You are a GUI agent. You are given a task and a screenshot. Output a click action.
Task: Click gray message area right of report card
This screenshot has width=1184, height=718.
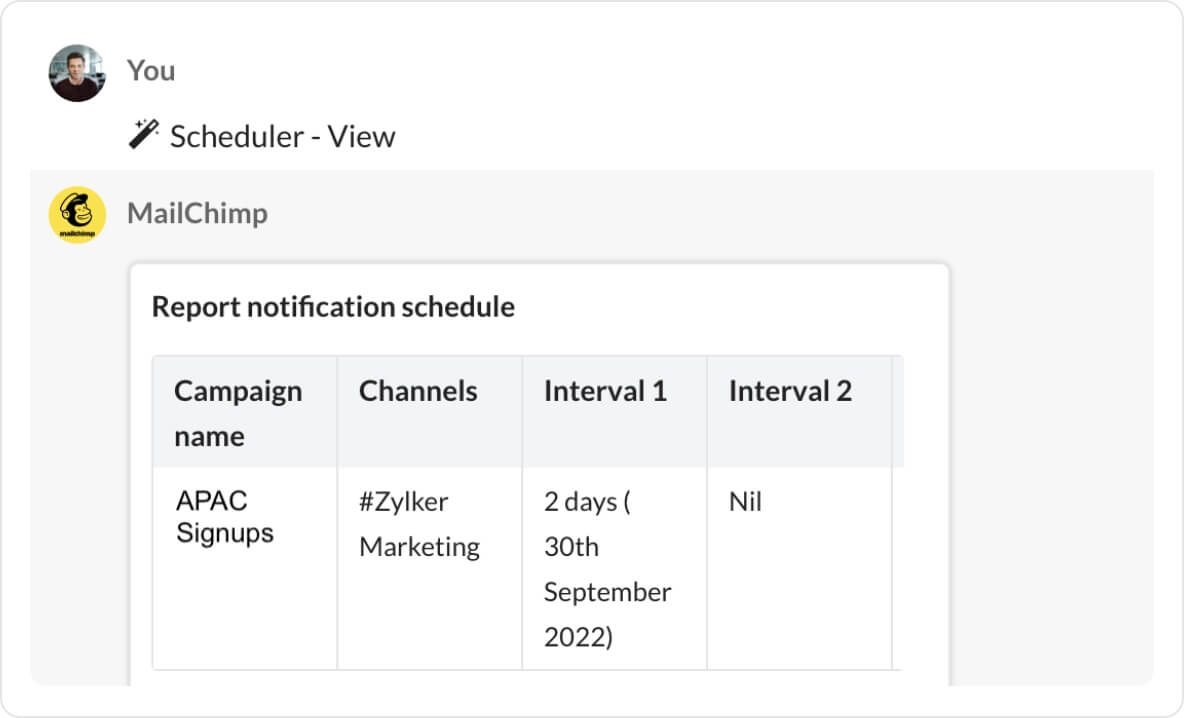(1050, 450)
